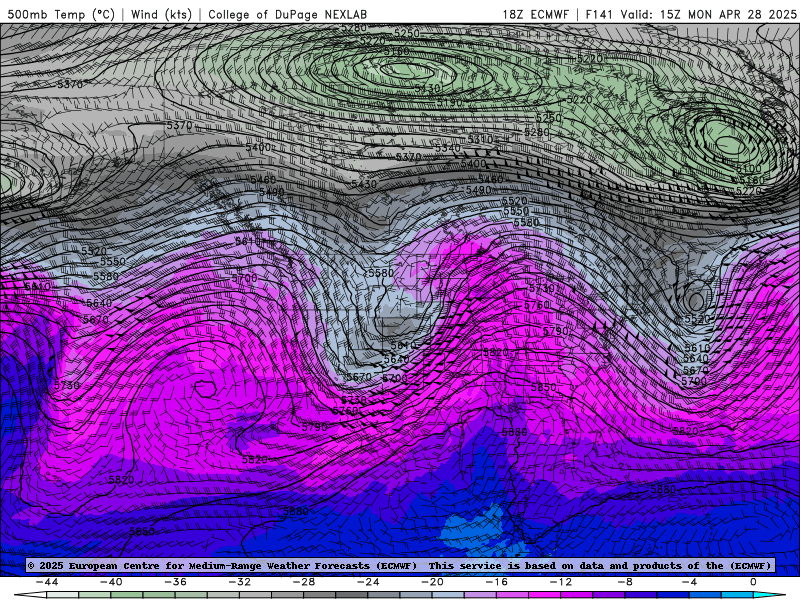Screen dimensions: 800x600
Task: Click the -20 colorbar temperature label
Action: point(432,582)
